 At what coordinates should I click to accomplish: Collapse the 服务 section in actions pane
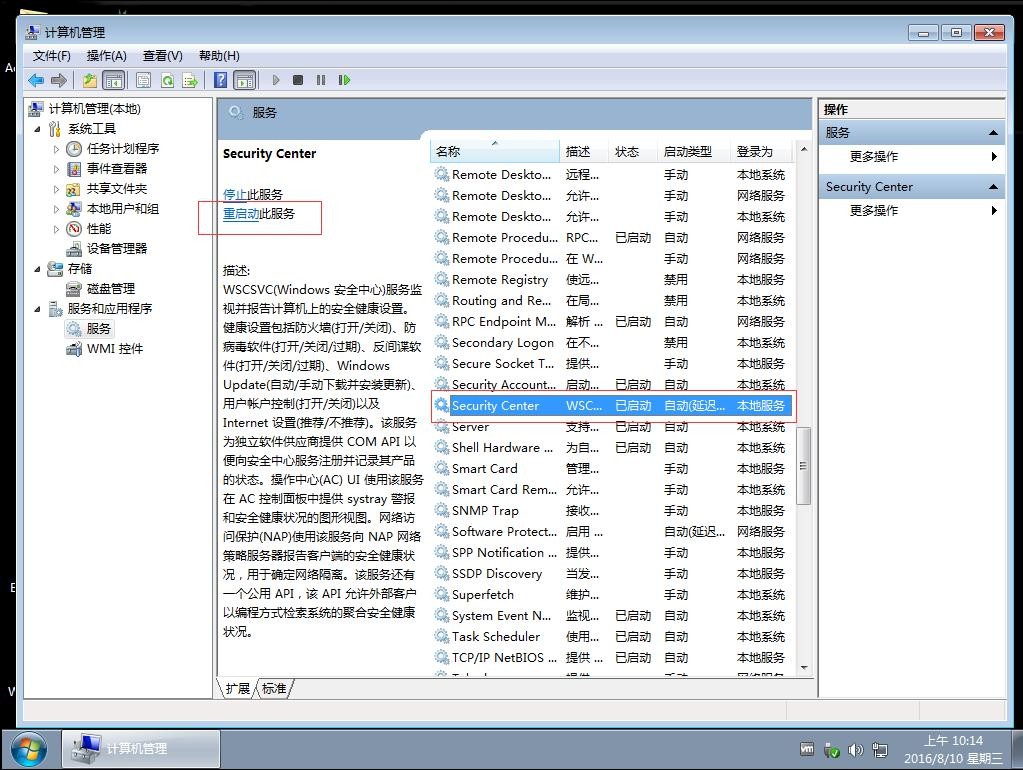(x=993, y=133)
